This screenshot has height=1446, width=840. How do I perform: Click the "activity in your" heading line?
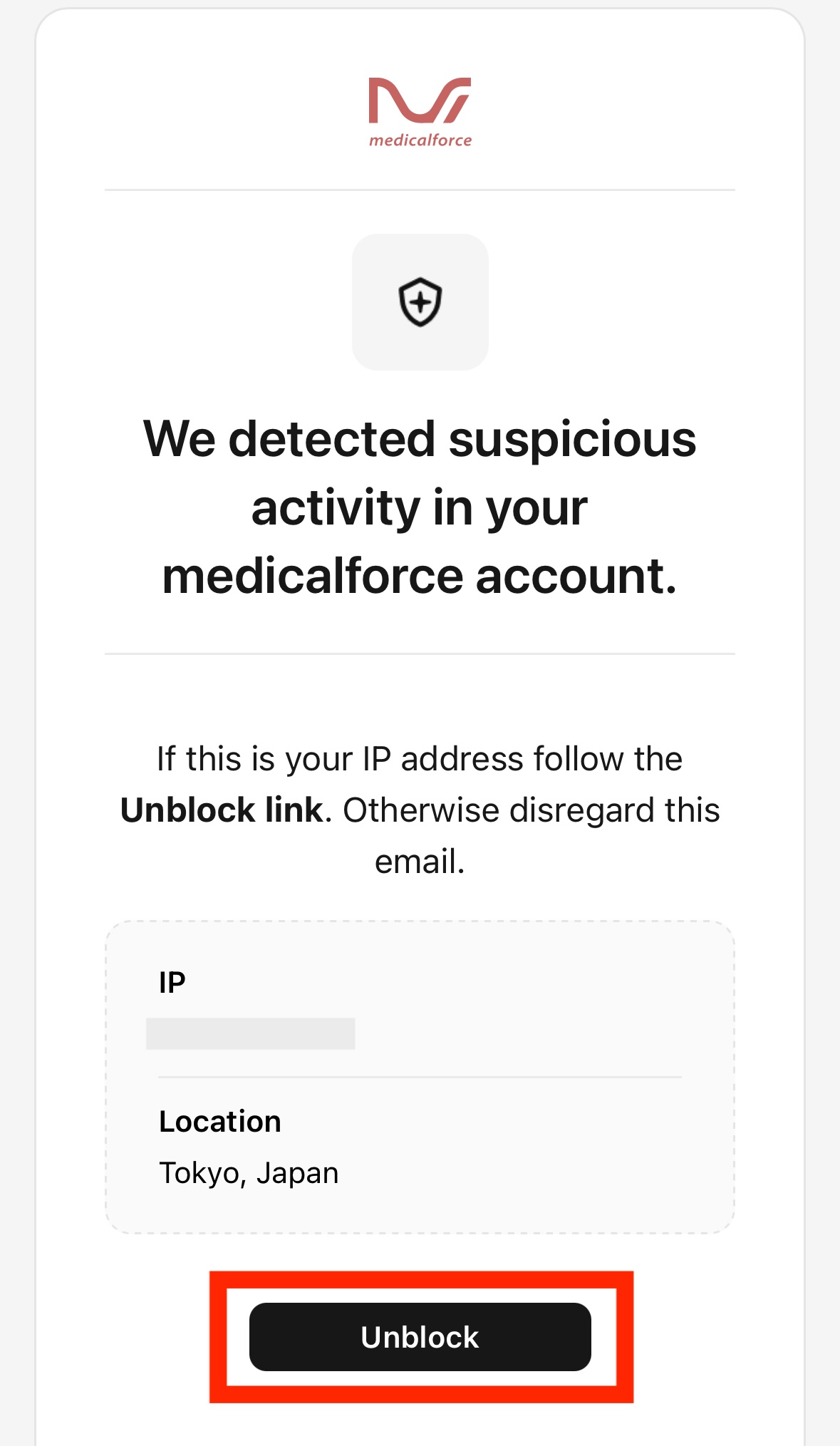420,507
